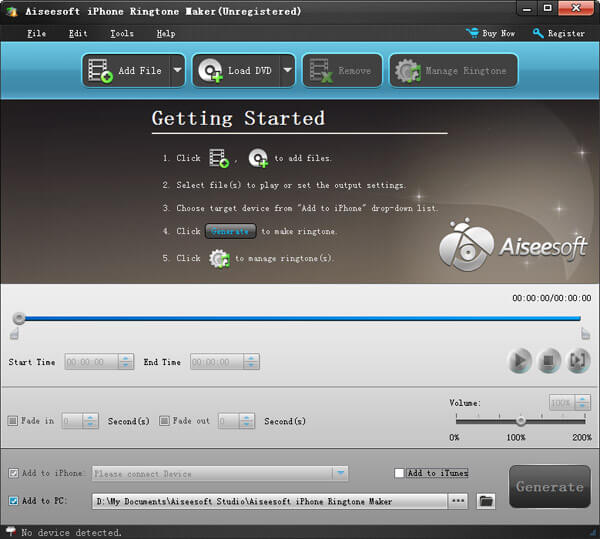Toggle the Fade in checkbox
Image resolution: width=600 pixels, height=539 pixels.
13,421
